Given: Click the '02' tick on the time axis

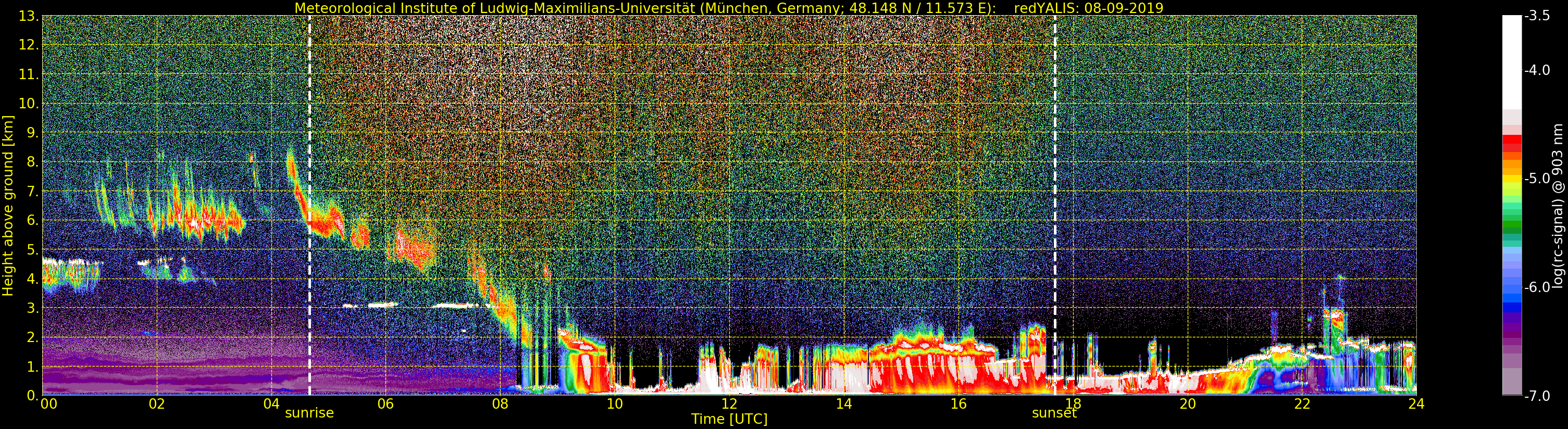Looking at the screenshot, I should point(156,404).
